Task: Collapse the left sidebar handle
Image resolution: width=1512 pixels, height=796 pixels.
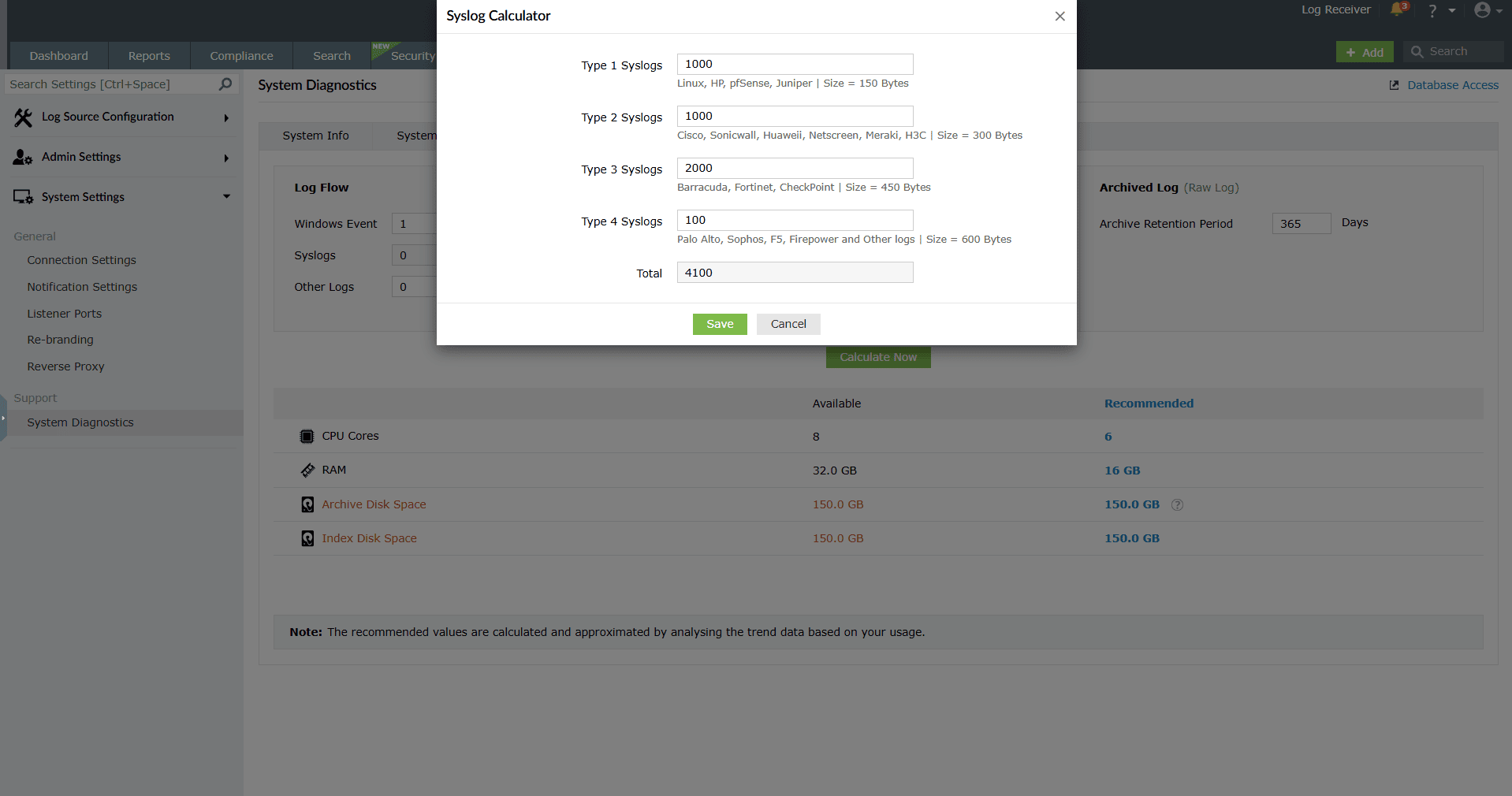Action: click(x=3, y=418)
